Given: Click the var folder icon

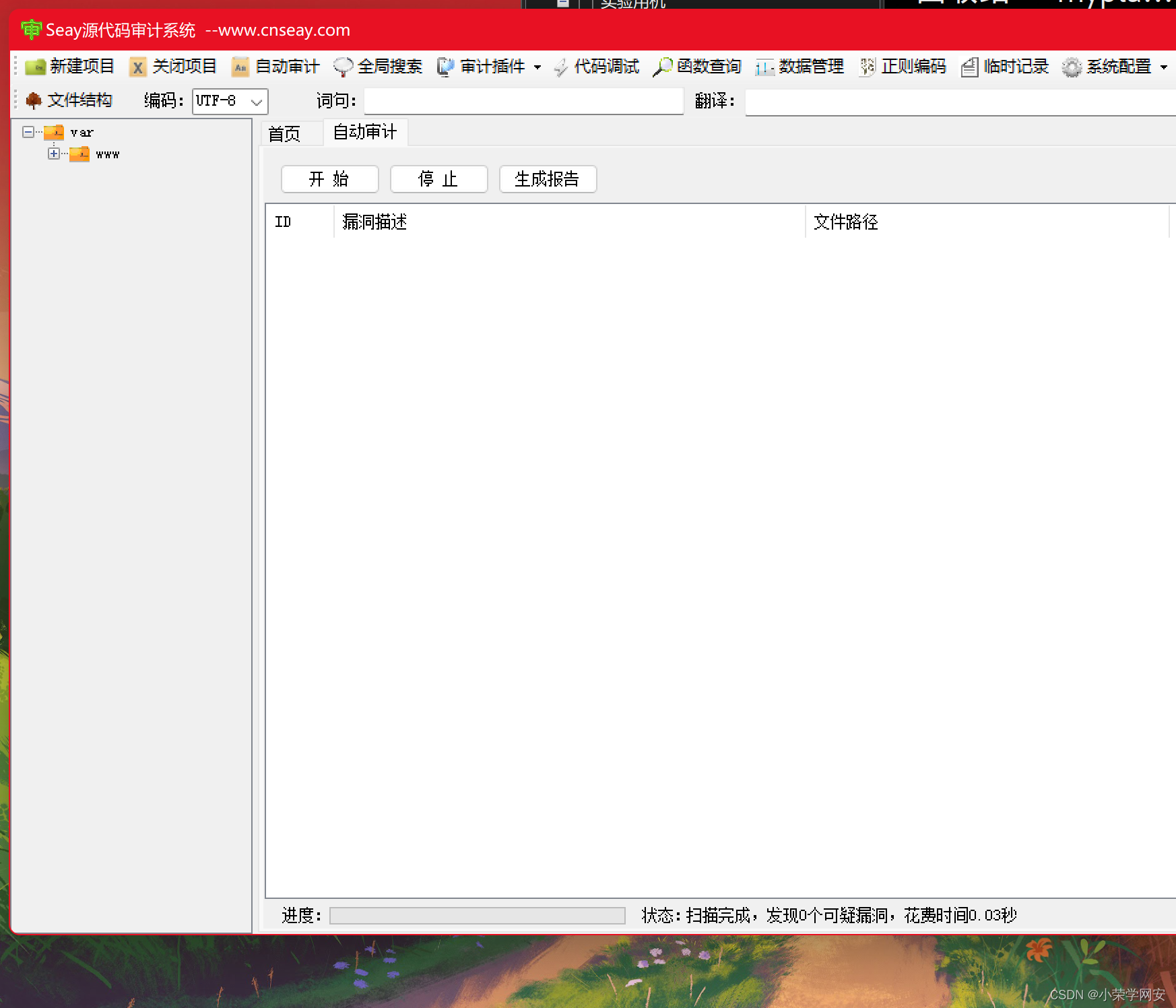Looking at the screenshot, I should click(x=54, y=133).
